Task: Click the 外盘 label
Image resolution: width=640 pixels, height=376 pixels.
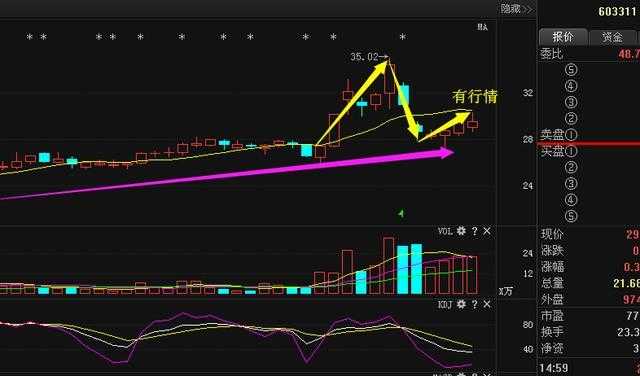Action: [x=552, y=300]
